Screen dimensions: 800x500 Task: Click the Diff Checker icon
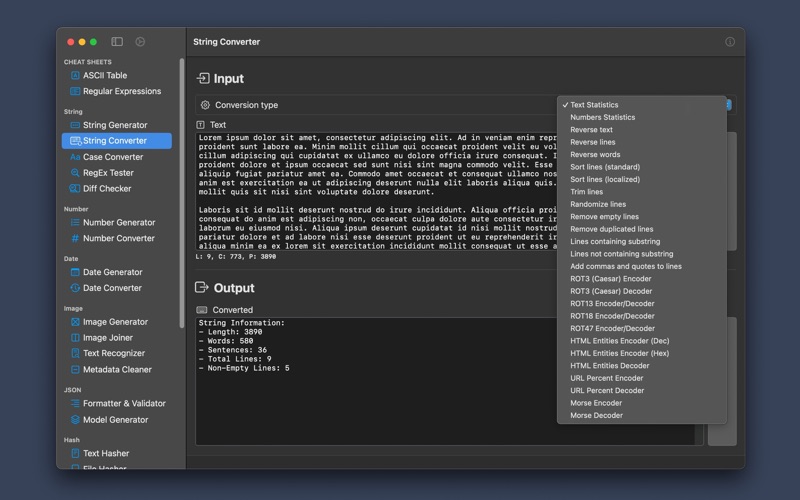[74, 189]
